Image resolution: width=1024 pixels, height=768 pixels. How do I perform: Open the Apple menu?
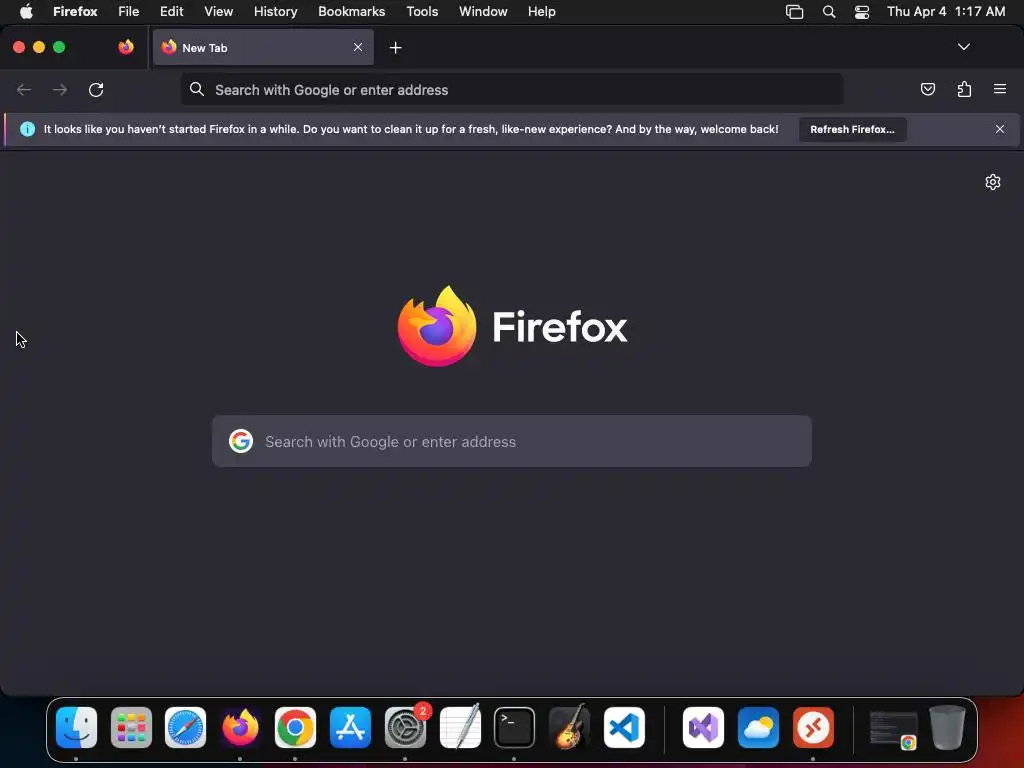pyautogui.click(x=26, y=11)
